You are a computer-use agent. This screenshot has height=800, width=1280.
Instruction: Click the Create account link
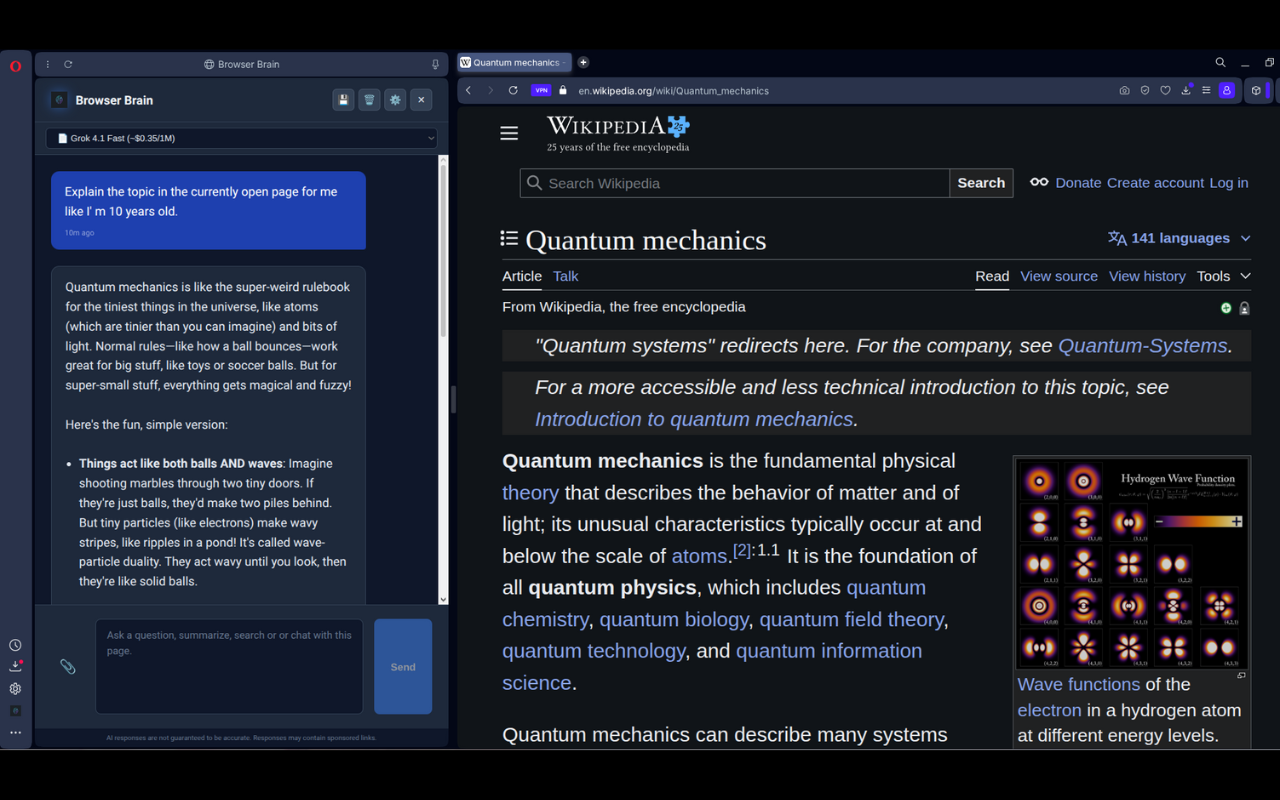click(1155, 183)
